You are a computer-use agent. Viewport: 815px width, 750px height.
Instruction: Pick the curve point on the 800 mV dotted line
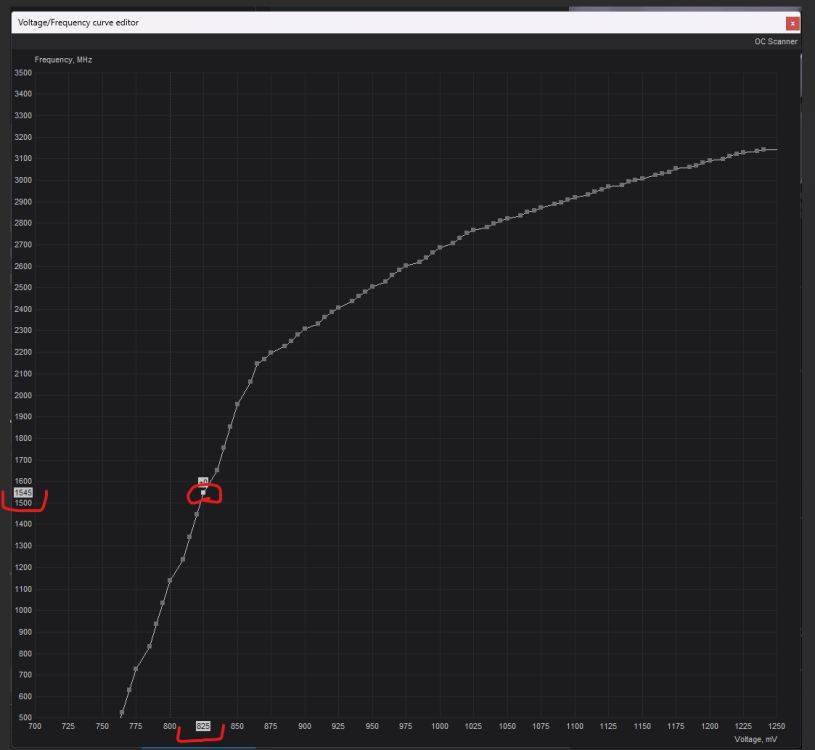170,580
